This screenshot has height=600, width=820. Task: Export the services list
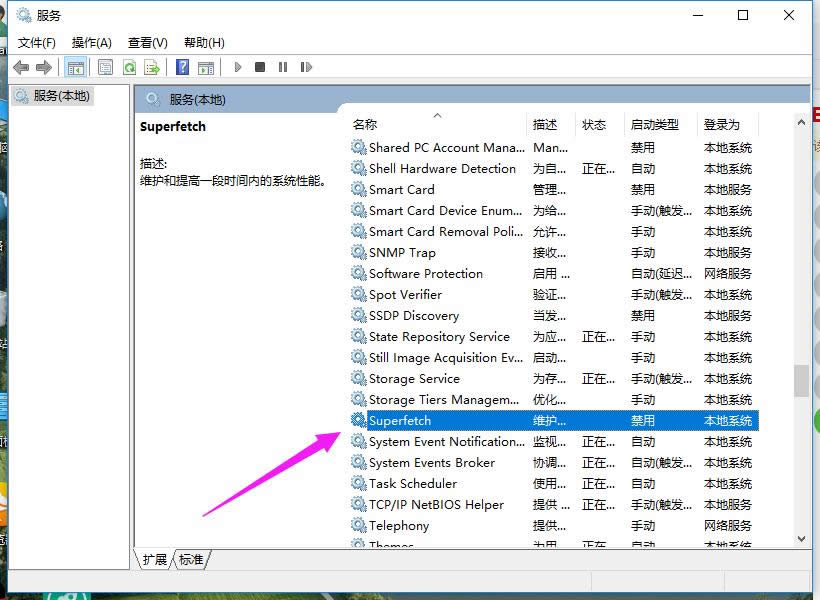pos(152,66)
